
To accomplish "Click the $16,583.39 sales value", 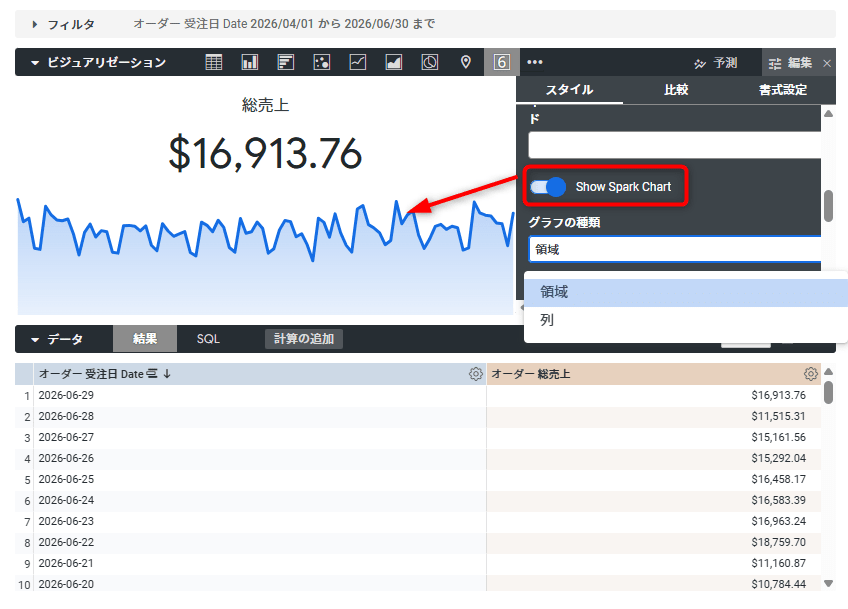I will click(x=778, y=500).
